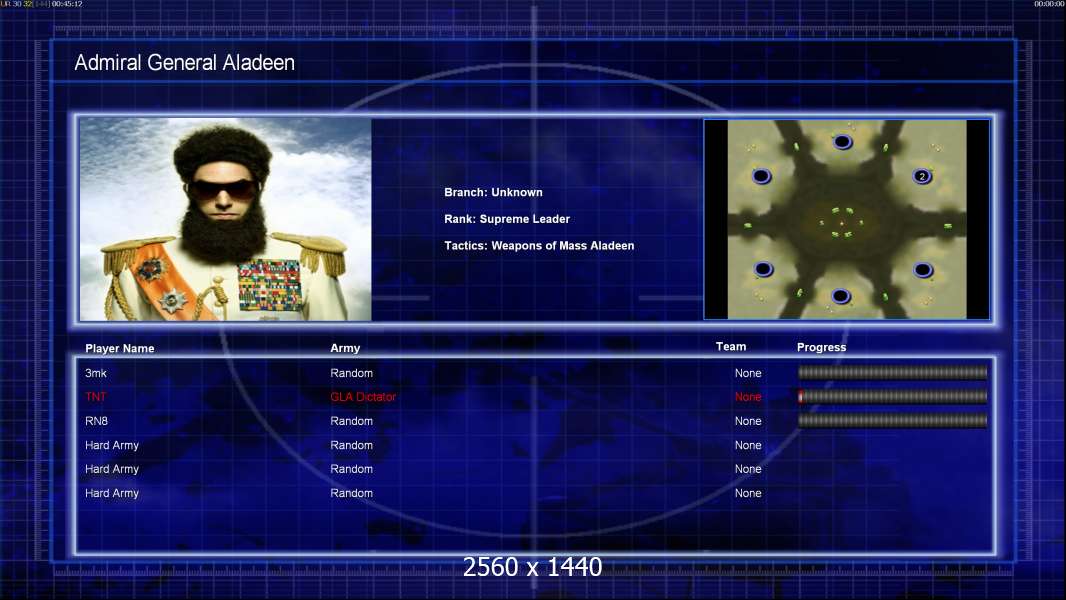Click the 'Branch: Unknown' line
The image size is (1066, 600).
coord(494,192)
